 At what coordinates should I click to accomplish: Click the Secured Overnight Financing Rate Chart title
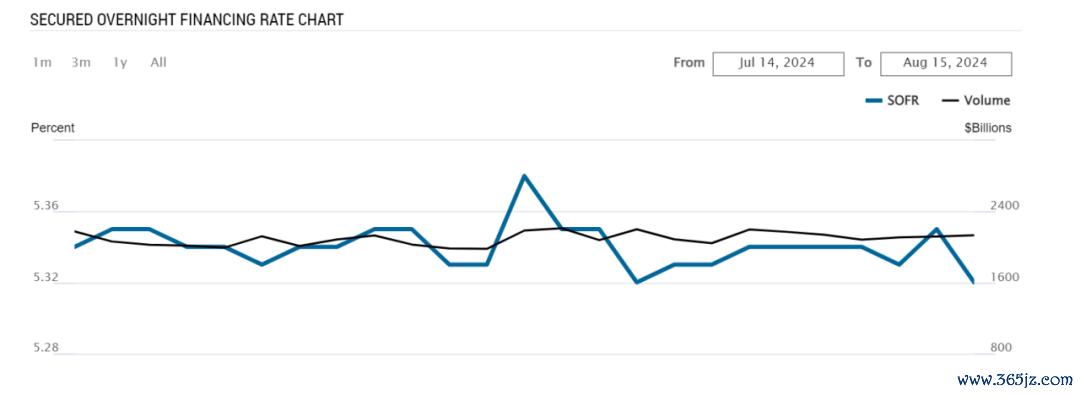pyautogui.click(x=187, y=20)
